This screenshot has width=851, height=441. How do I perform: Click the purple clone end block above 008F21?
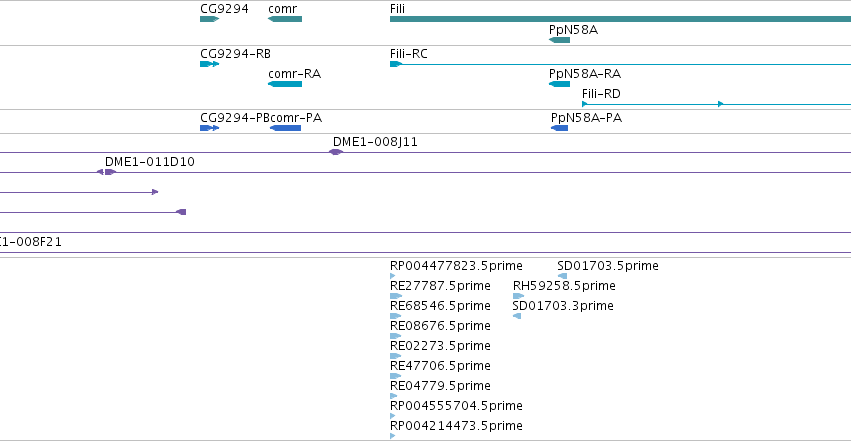182,212
